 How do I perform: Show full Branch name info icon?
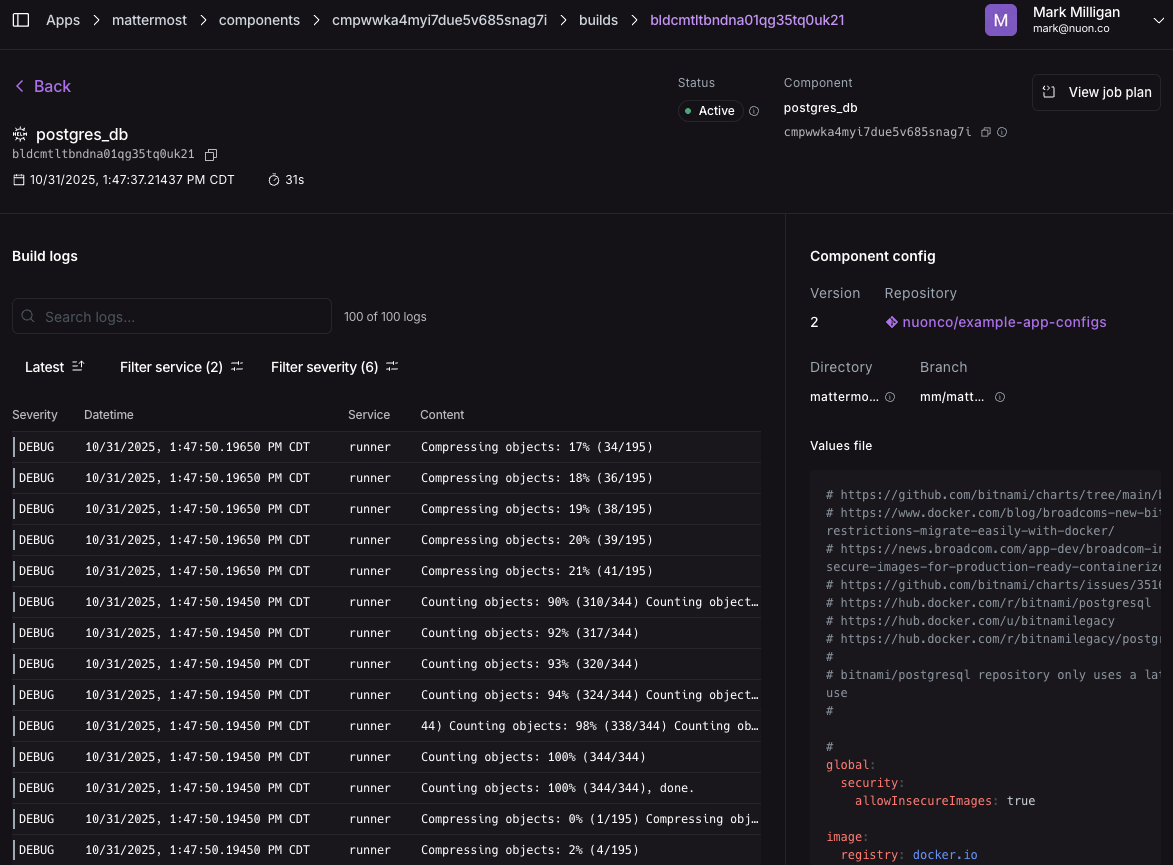click(1000, 397)
